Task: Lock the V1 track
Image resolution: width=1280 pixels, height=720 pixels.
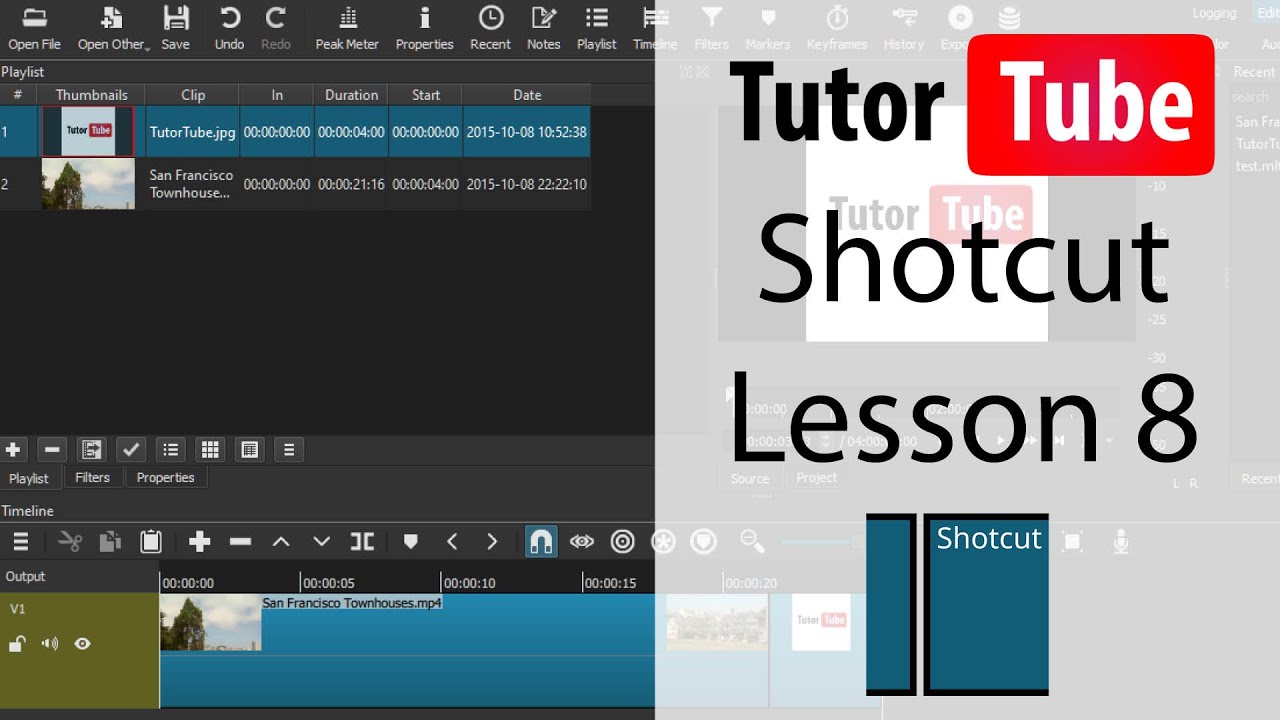Action: click(x=17, y=644)
